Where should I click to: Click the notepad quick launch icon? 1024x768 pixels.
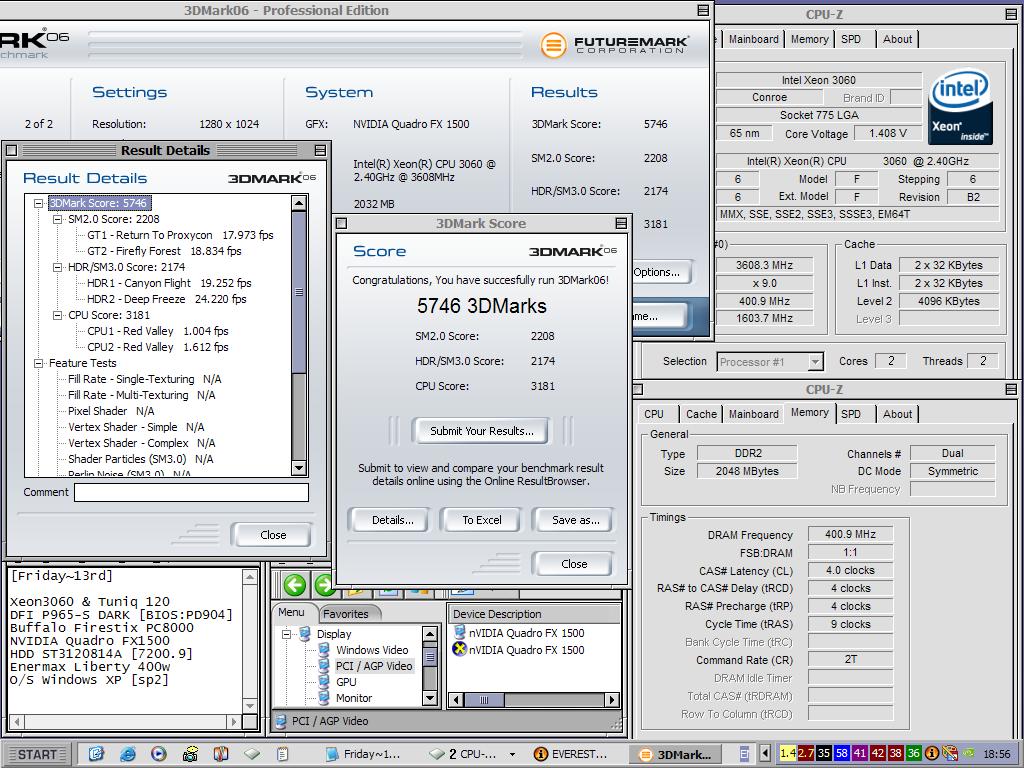coord(283,754)
